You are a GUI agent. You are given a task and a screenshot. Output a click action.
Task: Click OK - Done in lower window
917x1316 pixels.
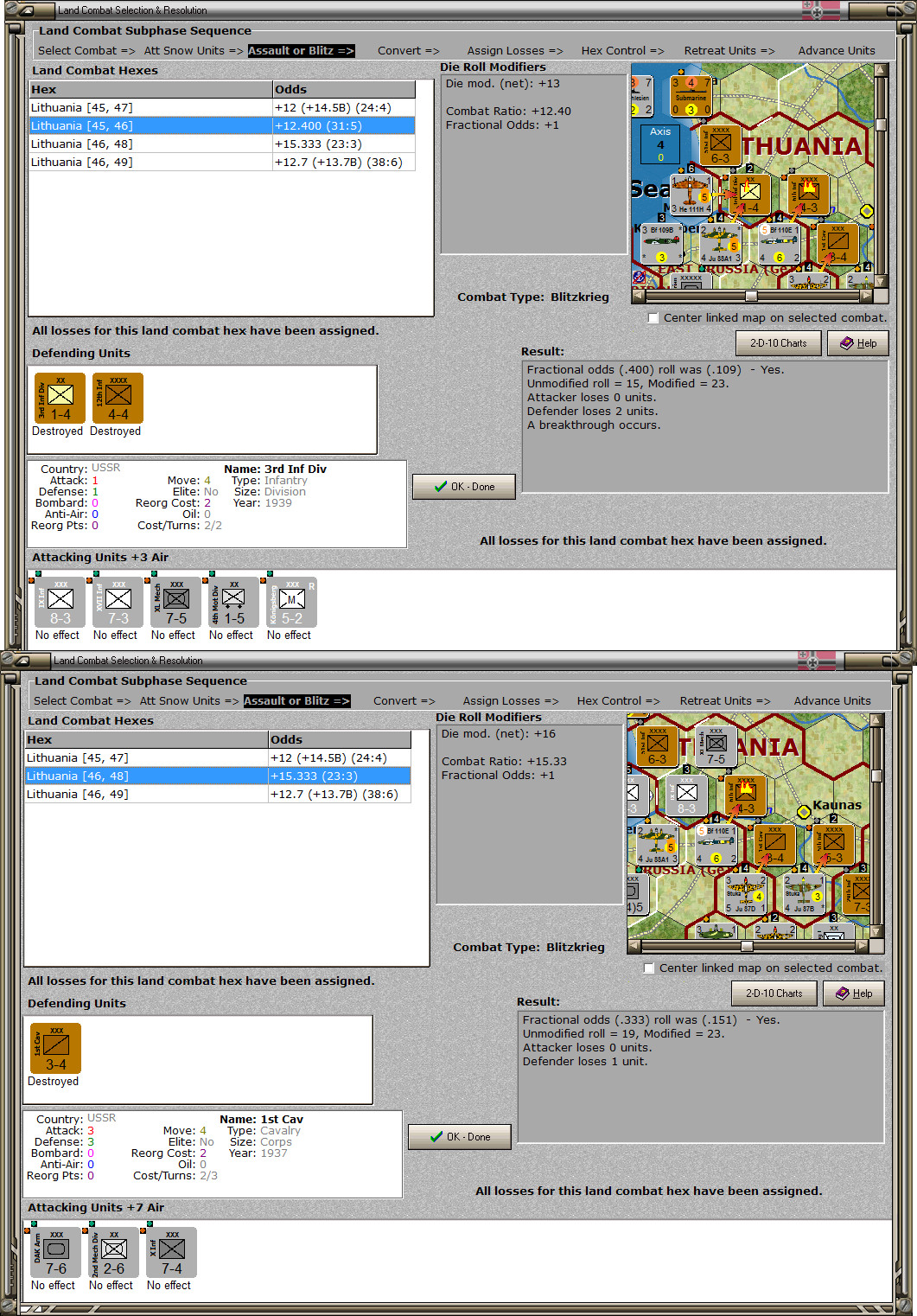[460, 1137]
